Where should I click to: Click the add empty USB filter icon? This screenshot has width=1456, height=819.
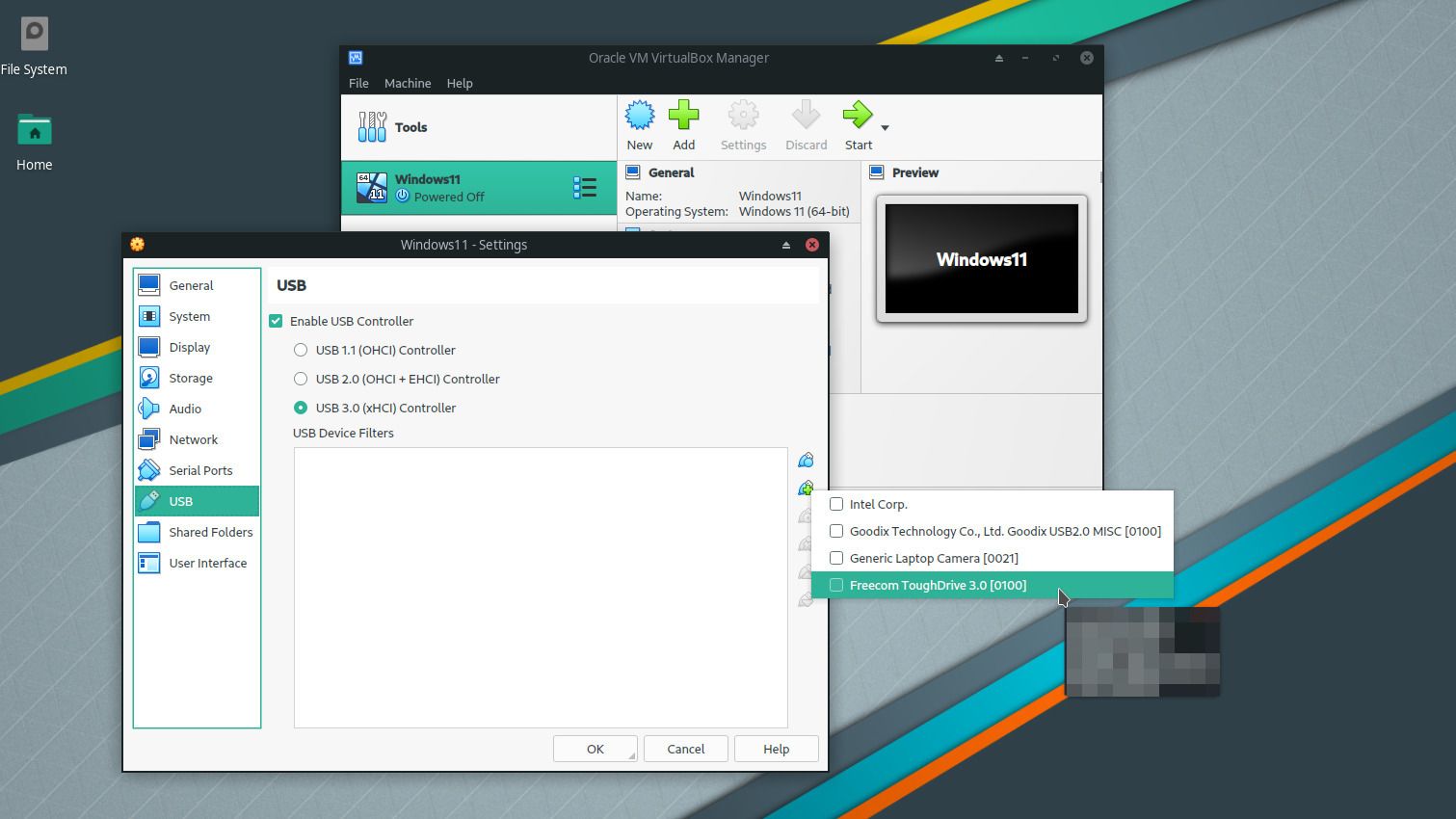[806, 461]
